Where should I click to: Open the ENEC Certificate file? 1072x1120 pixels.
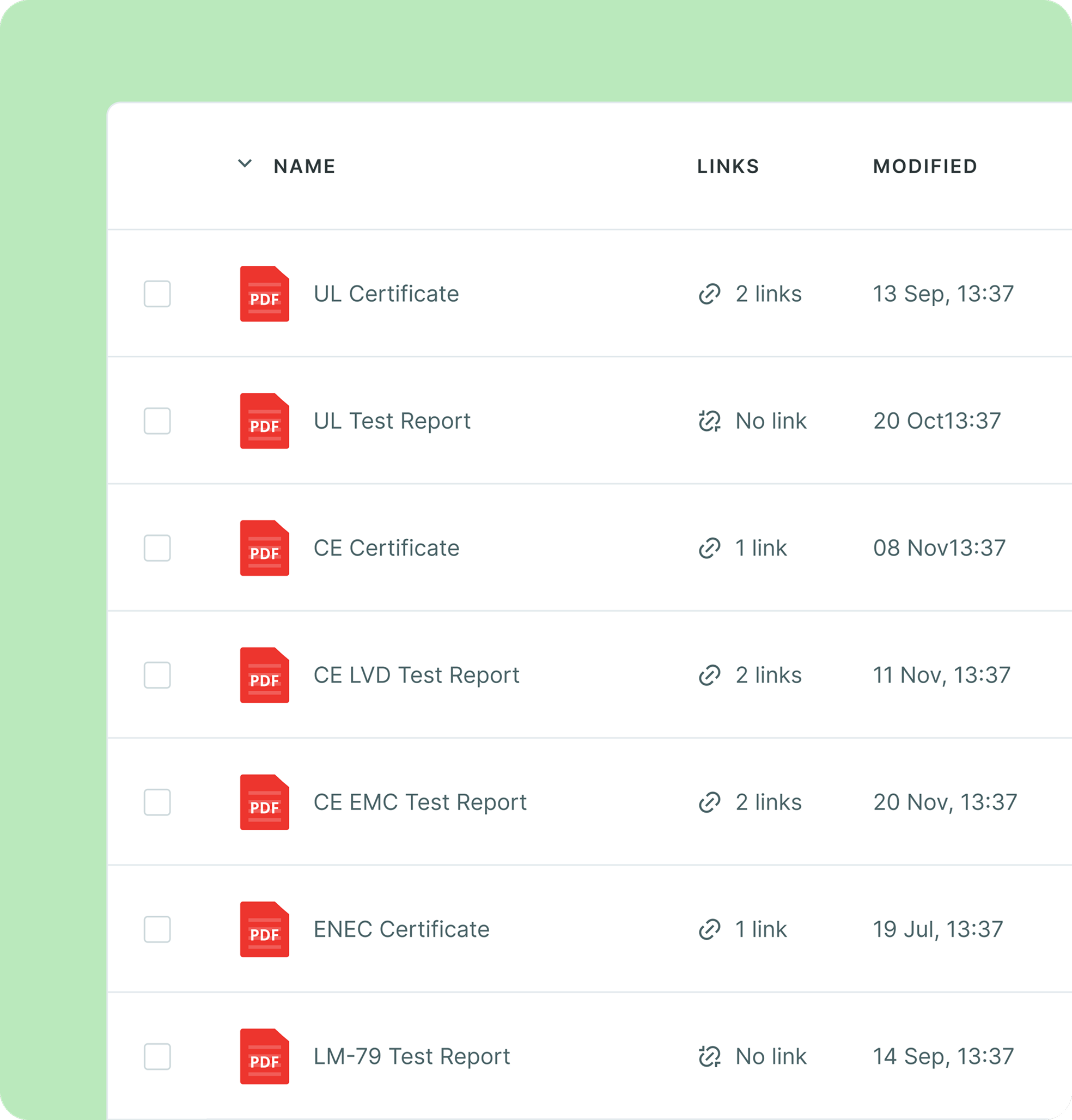[x=401, y=930]
